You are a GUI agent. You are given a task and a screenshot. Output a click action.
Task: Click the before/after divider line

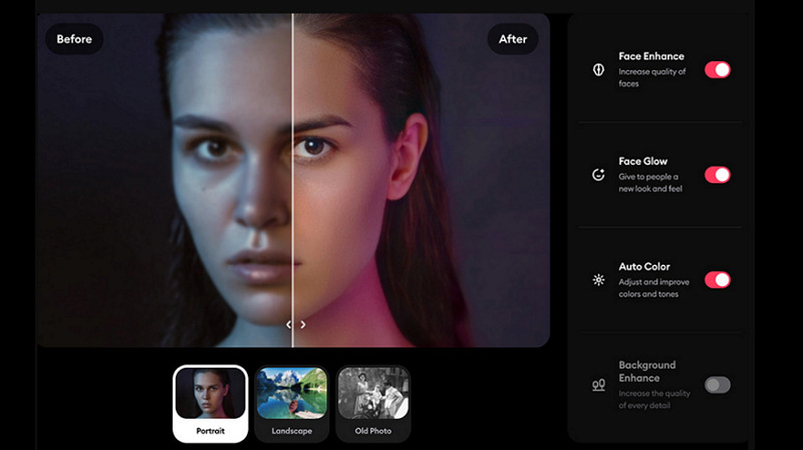click(x=292, y=180)
